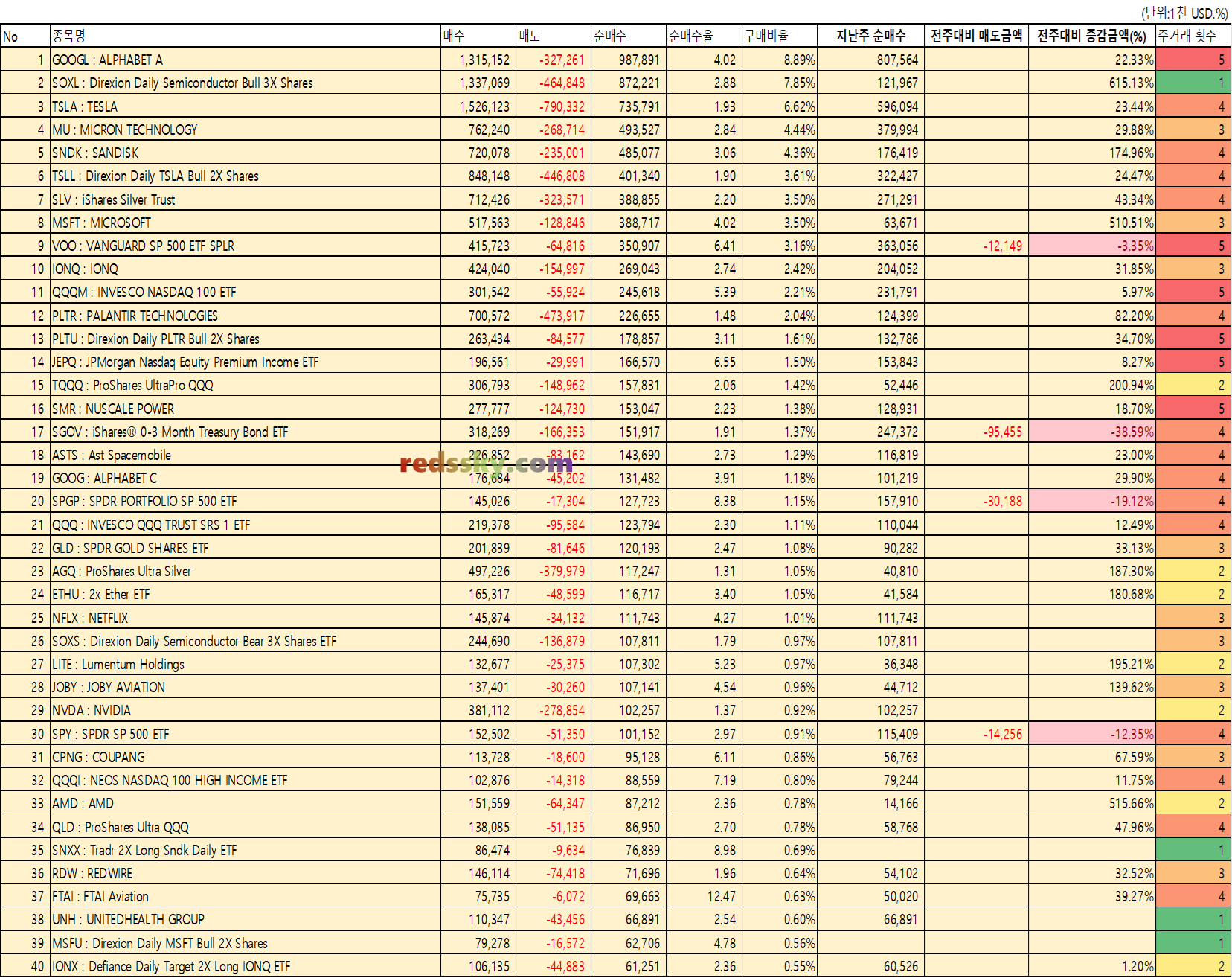Click the MSFT : MICROSOFT cell
The image size is (1232, 978).
(246, 223)
